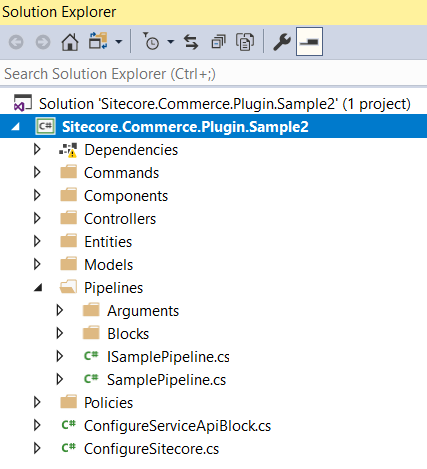
Task: Expand the ISamplePipeline.cs file node
Action: tap(60, 356)
